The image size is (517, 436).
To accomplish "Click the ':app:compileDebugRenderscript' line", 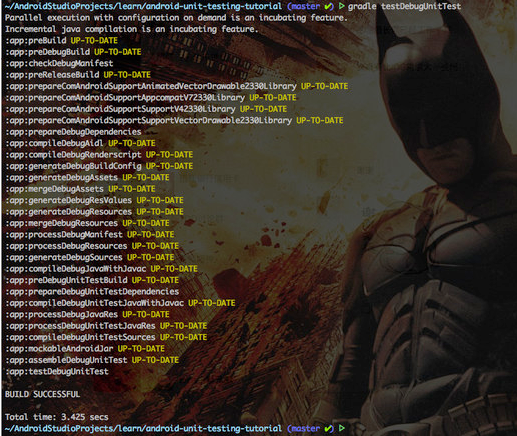I will [x=99, y=155].
